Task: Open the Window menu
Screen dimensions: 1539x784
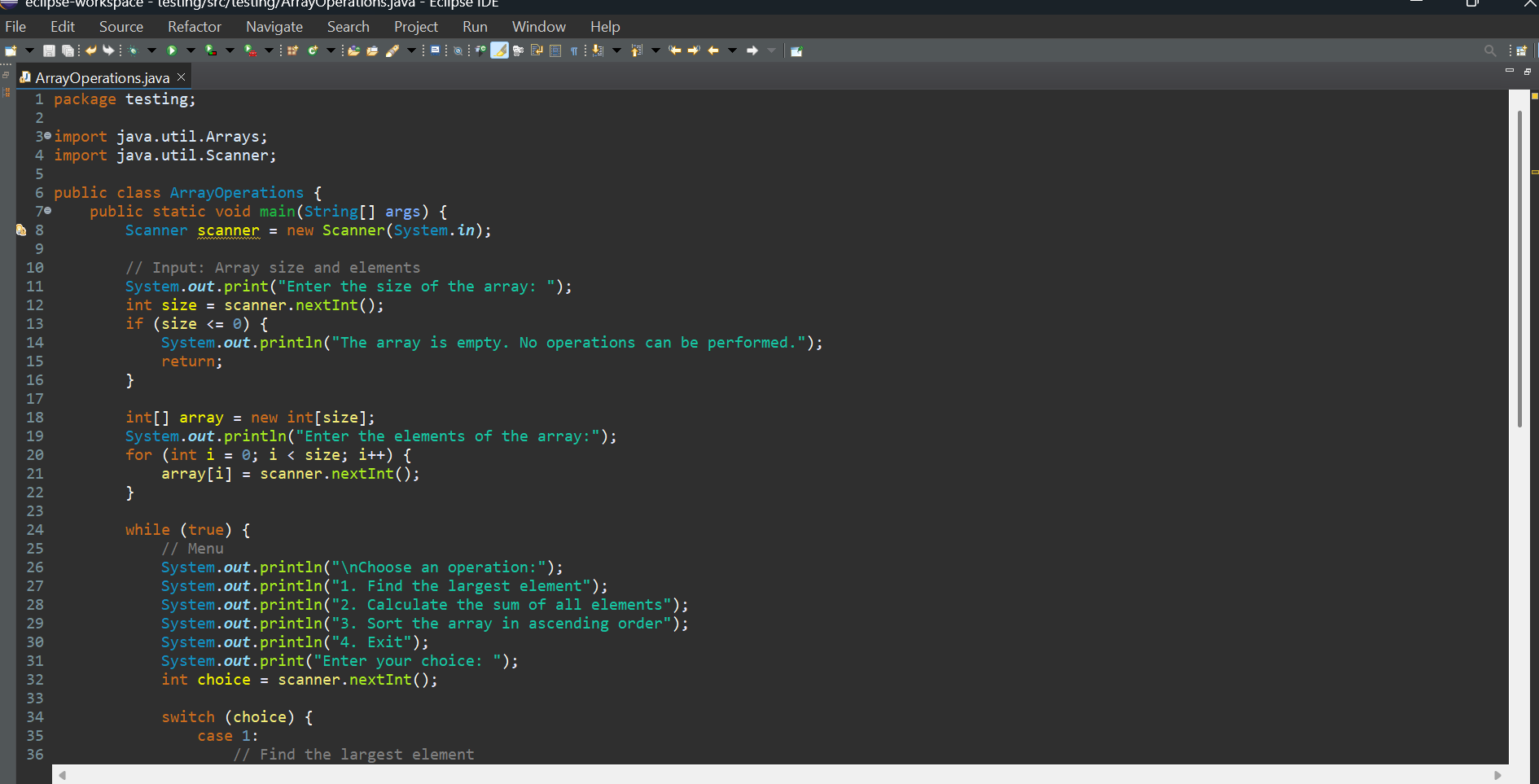Action: point(539,27)
